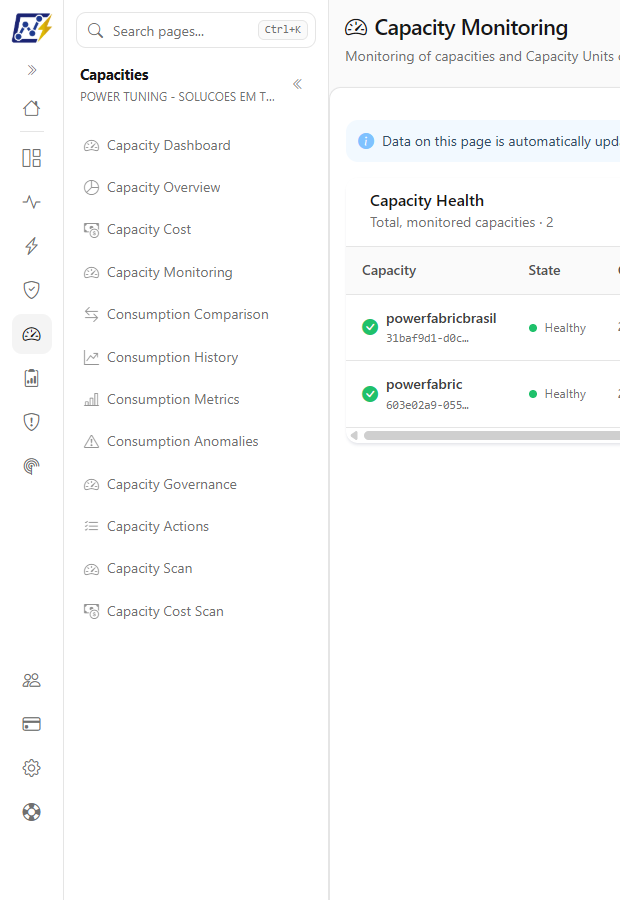This screenshot has width=620, height=900.
Task: Click the Capacity Overview pie icon
Action: [x=91, y=187]
